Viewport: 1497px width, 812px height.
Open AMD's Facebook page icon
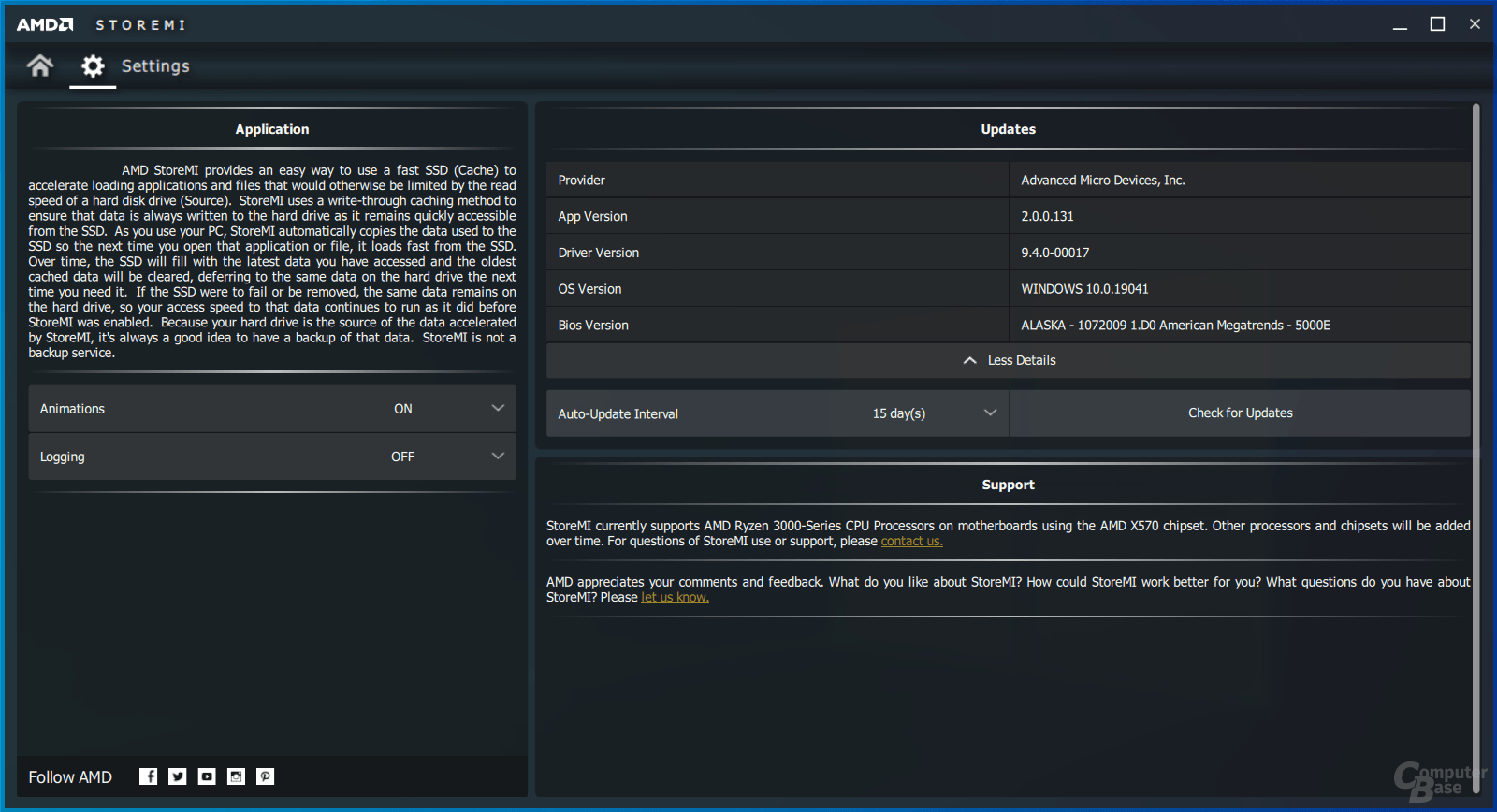pos(148,776)
